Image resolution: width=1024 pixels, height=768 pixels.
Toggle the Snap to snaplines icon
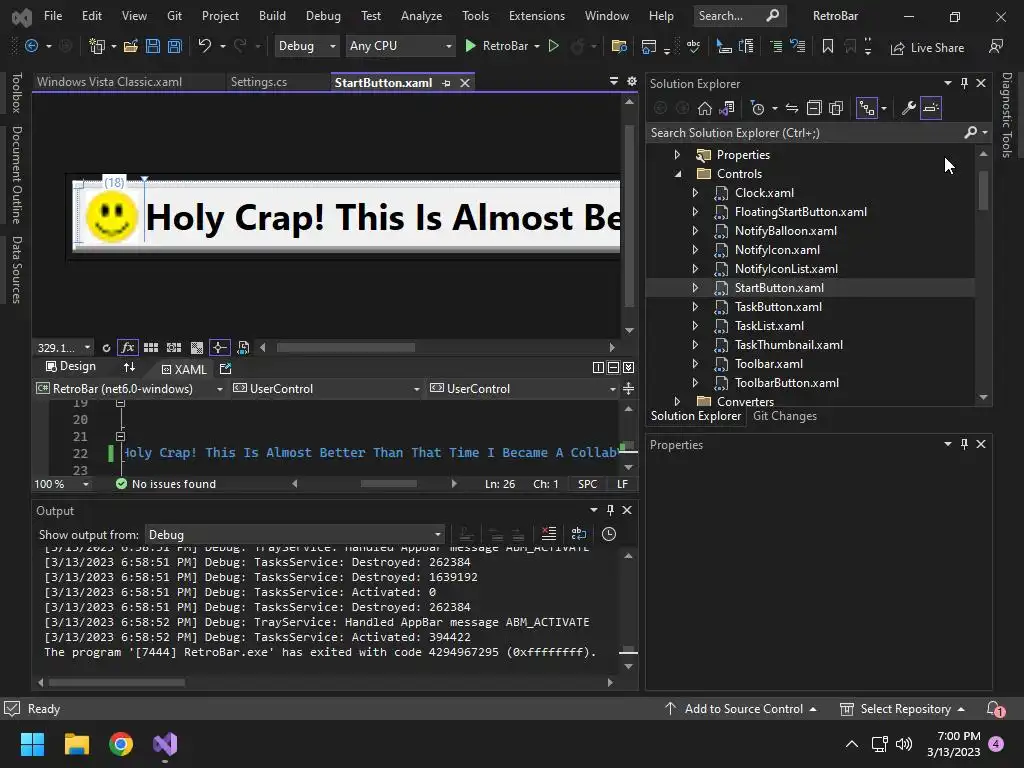coord(219,347)
